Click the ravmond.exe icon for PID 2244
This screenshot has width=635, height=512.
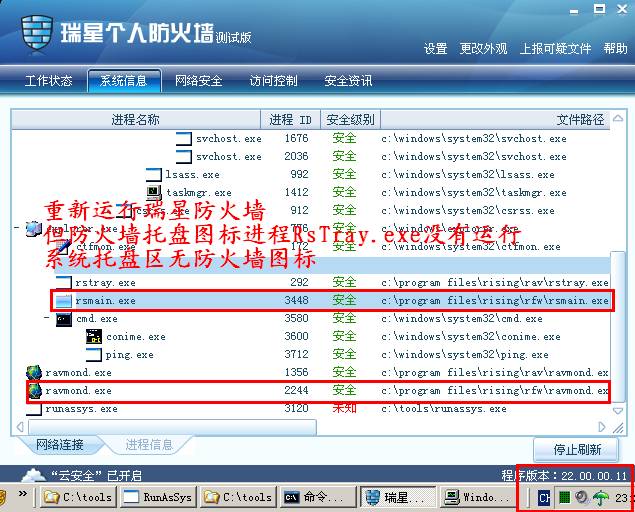click(34, 390)
